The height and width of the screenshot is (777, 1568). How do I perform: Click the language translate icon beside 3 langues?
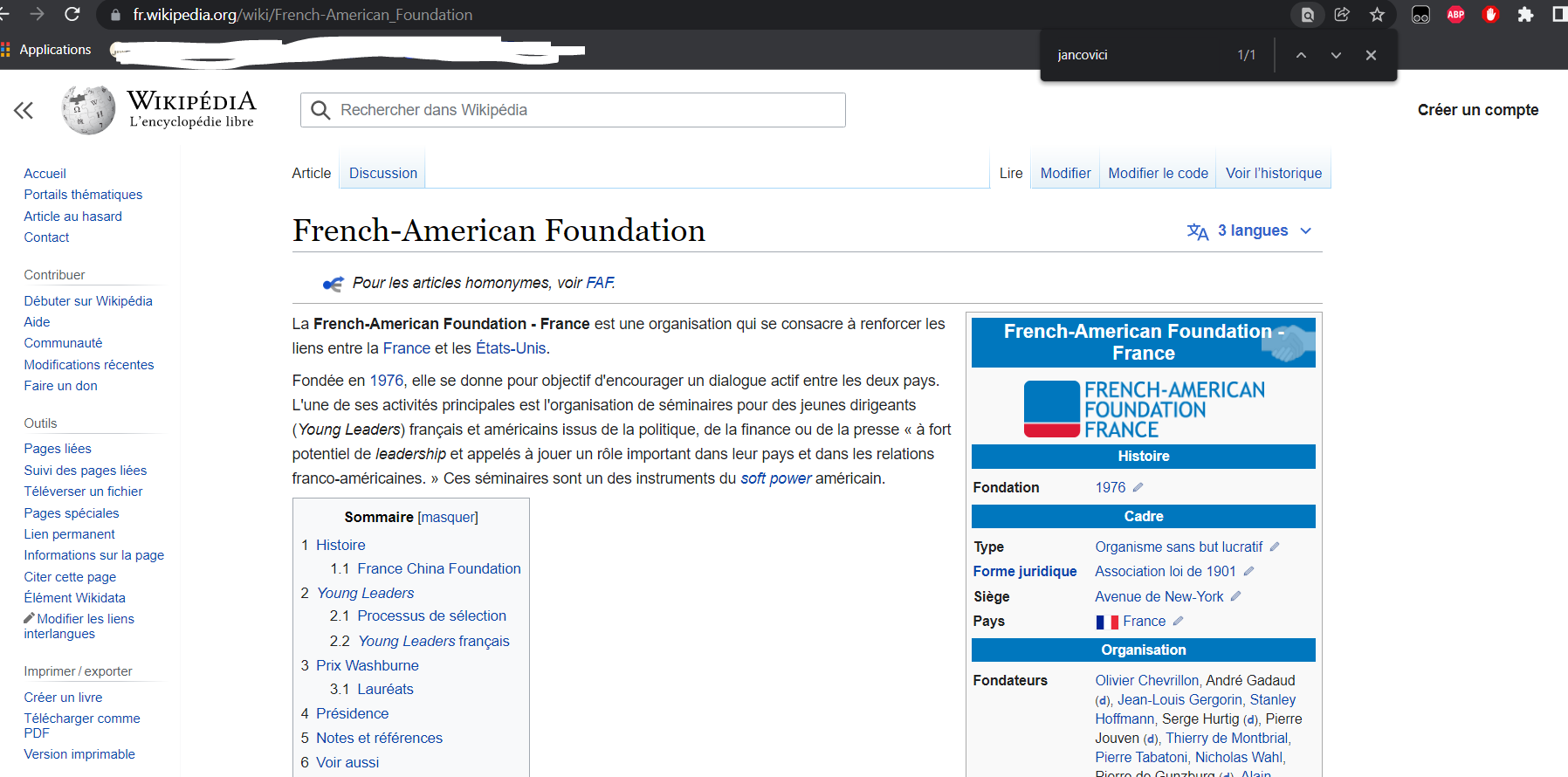tap(1198, 231)
